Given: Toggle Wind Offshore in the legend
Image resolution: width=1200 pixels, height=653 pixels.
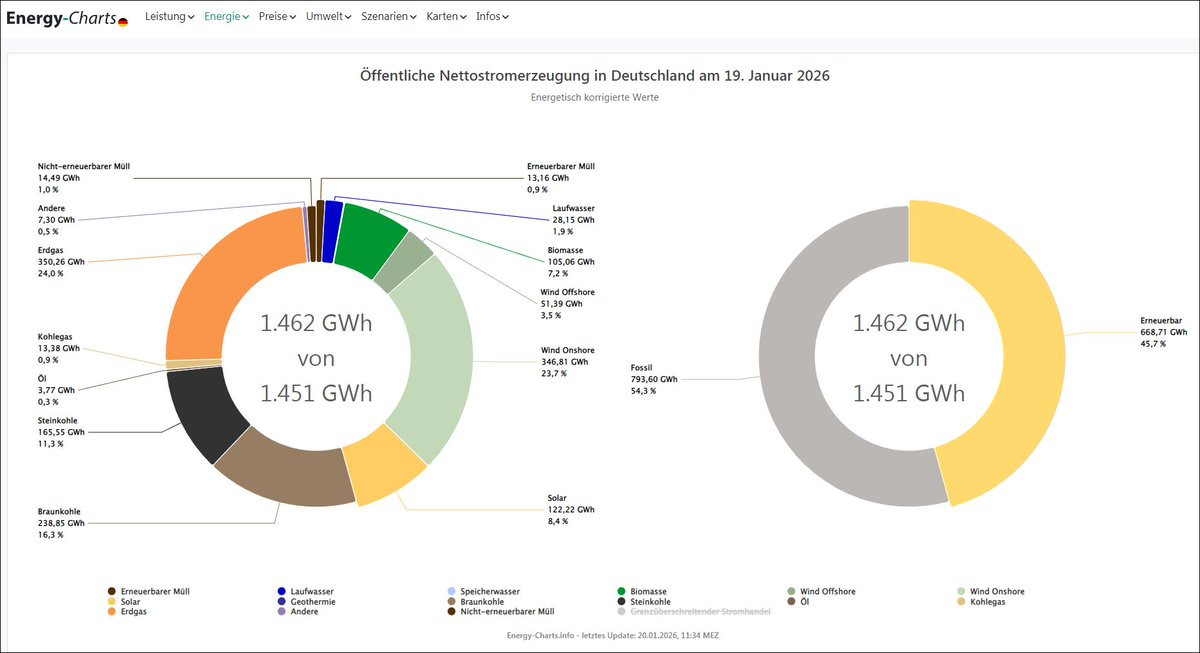Looking at the screenshot, I should point(826,592).
